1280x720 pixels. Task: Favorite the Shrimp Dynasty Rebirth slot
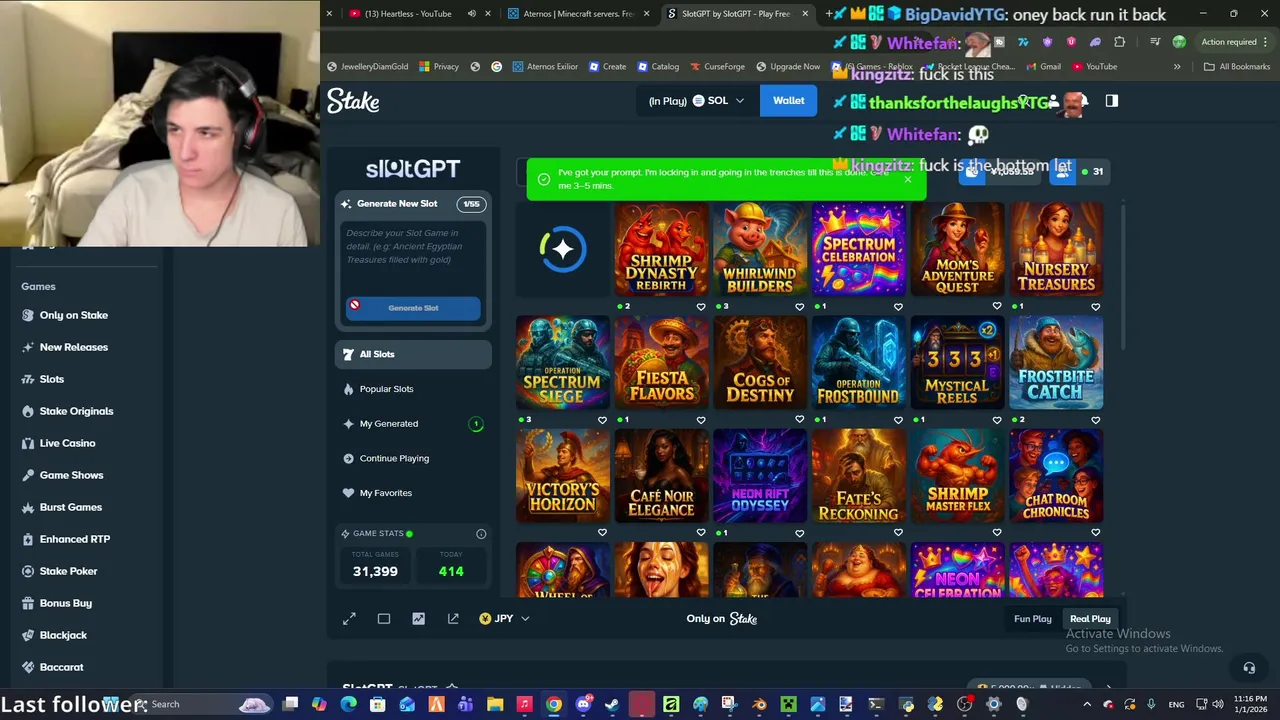point(701,307)
